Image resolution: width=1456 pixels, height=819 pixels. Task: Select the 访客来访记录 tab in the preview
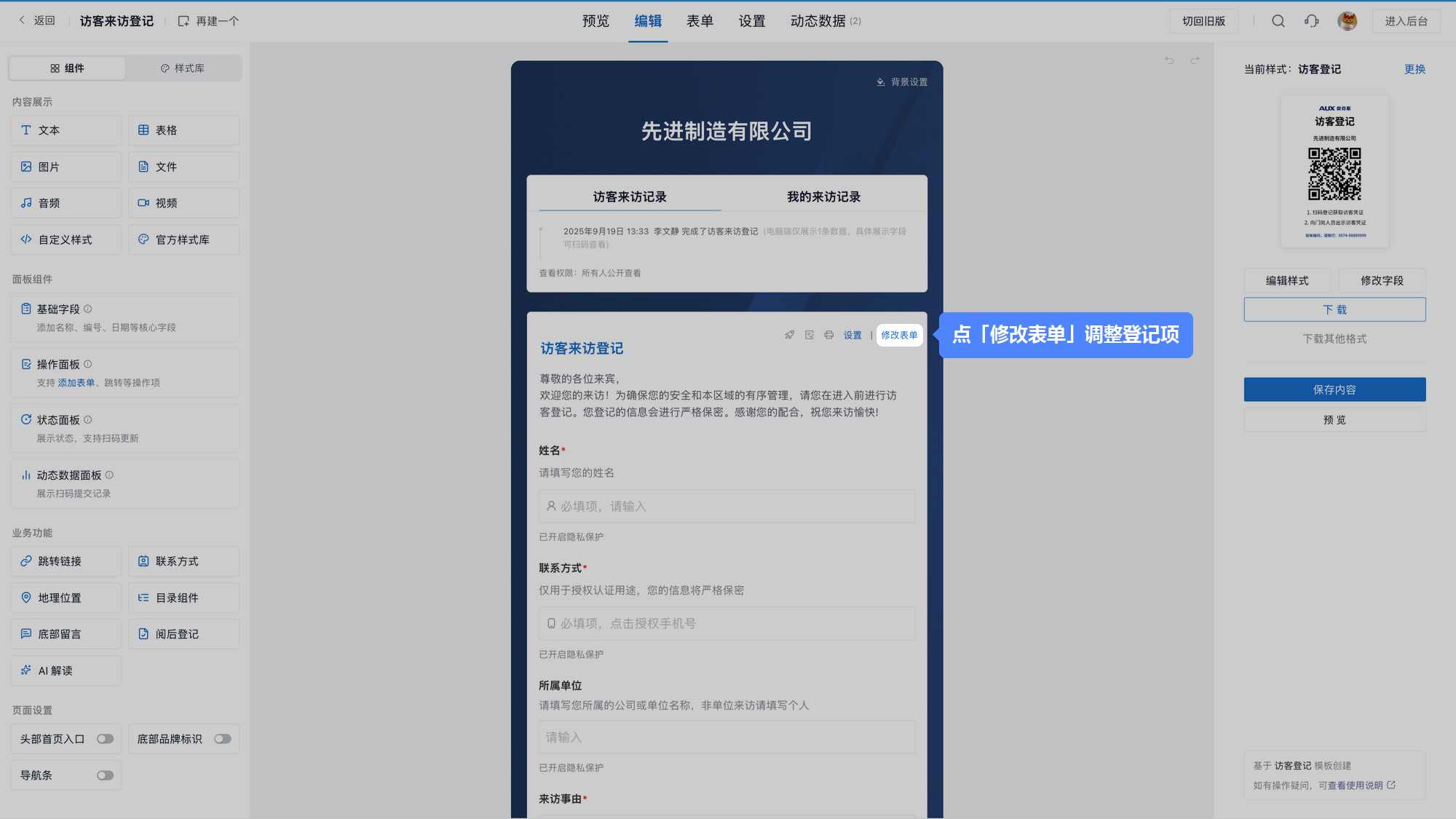pos(630,197)
